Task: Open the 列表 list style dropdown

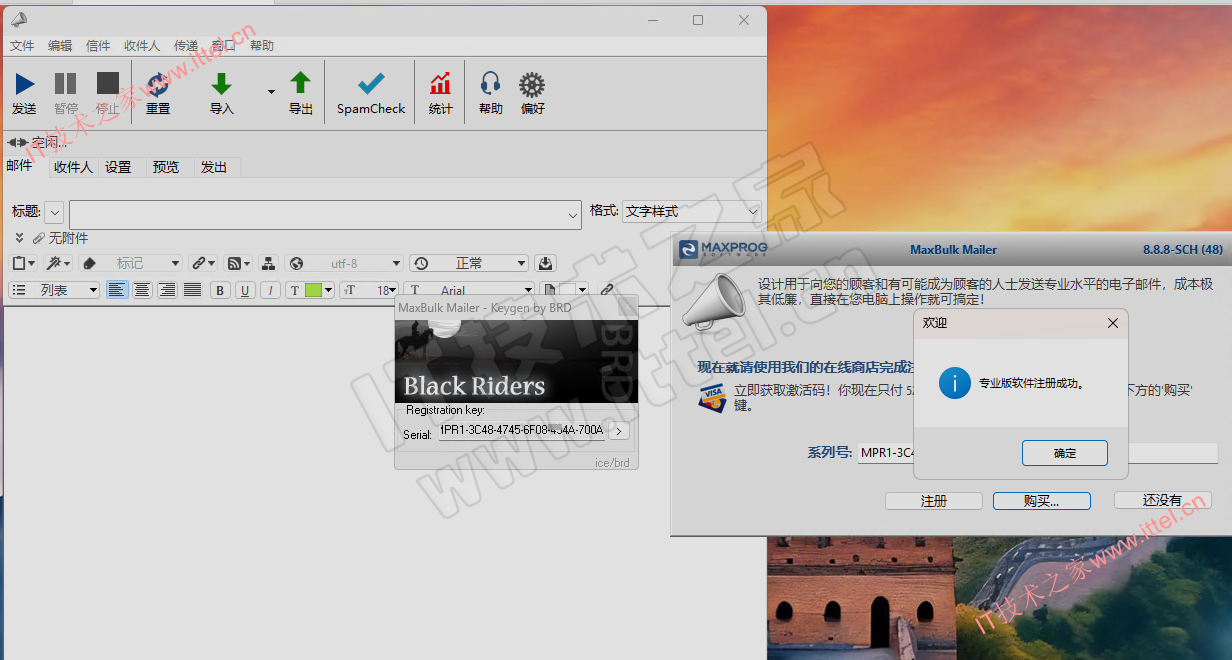Action: click(x=54, y=290)
